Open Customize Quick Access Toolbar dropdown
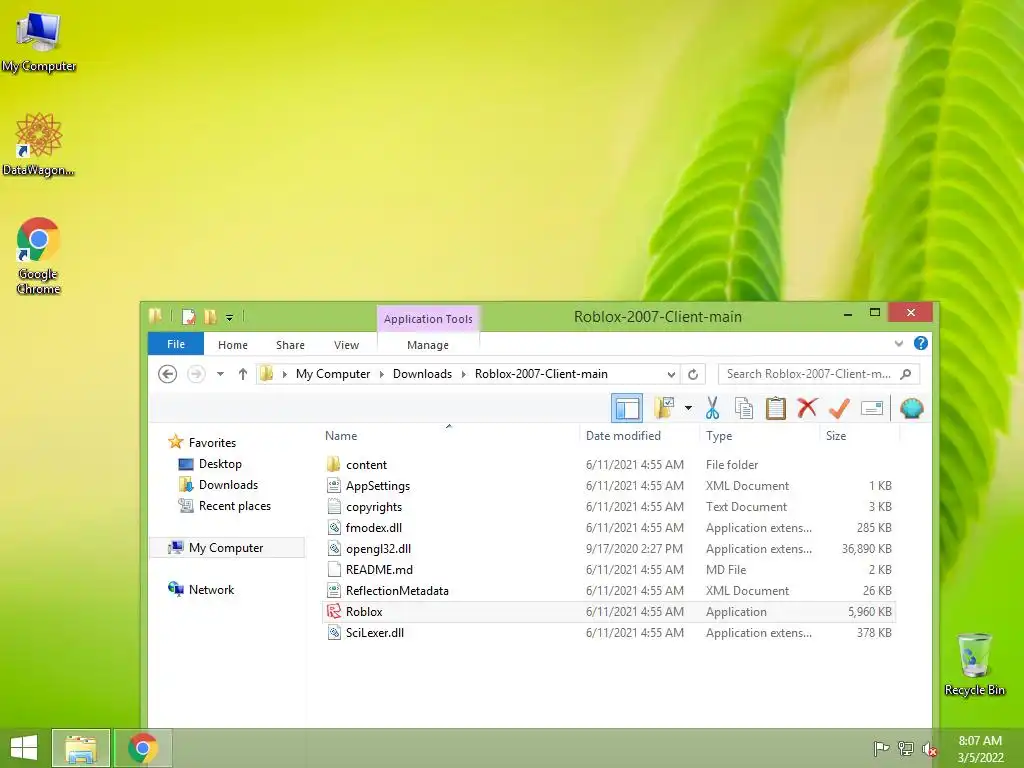 coord(229,317)
